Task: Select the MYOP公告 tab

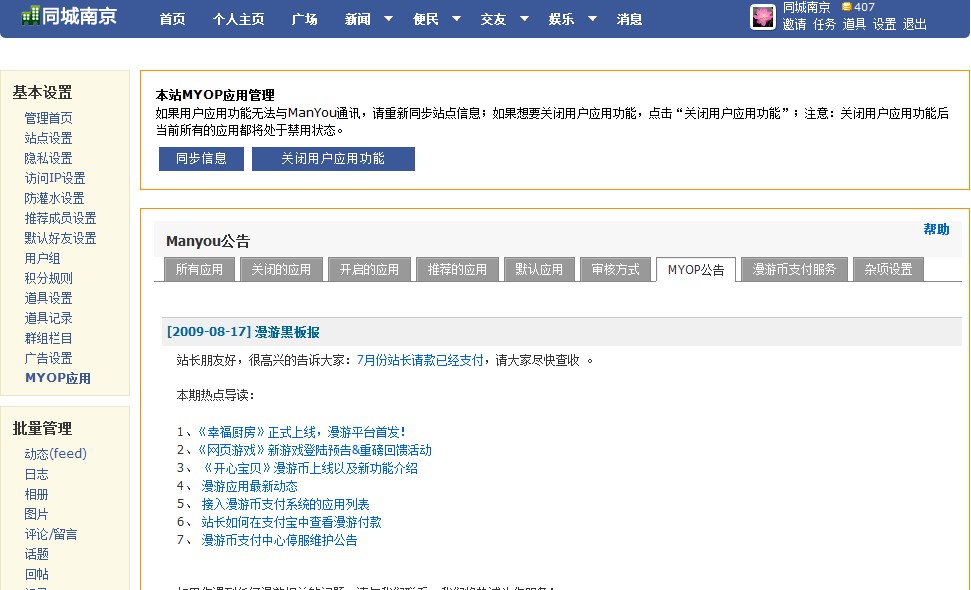Action: click(x=696, y=270)
